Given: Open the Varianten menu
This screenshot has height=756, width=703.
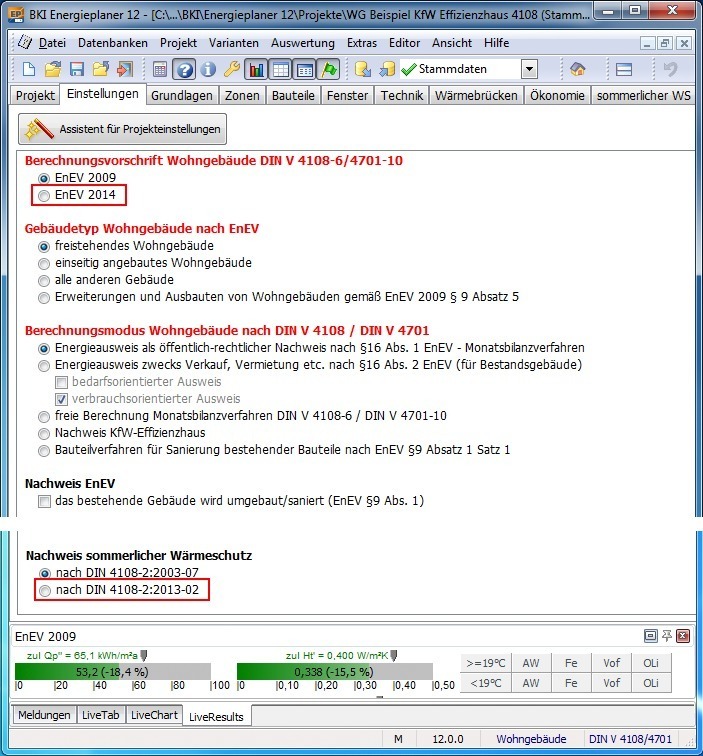Looking at the screenshot, I should point(234,43).
